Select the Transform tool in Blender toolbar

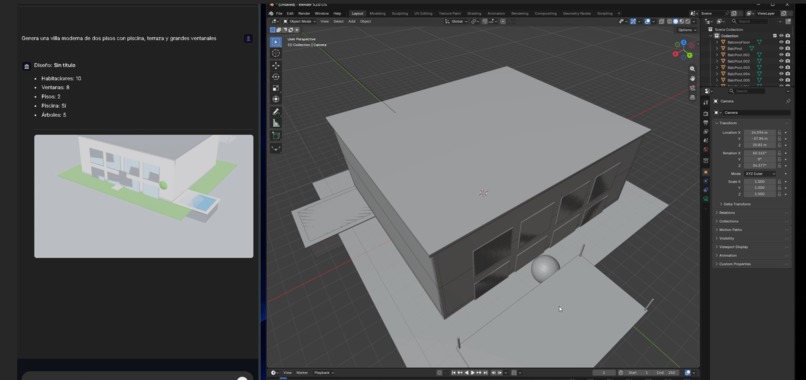click(276, 99)
